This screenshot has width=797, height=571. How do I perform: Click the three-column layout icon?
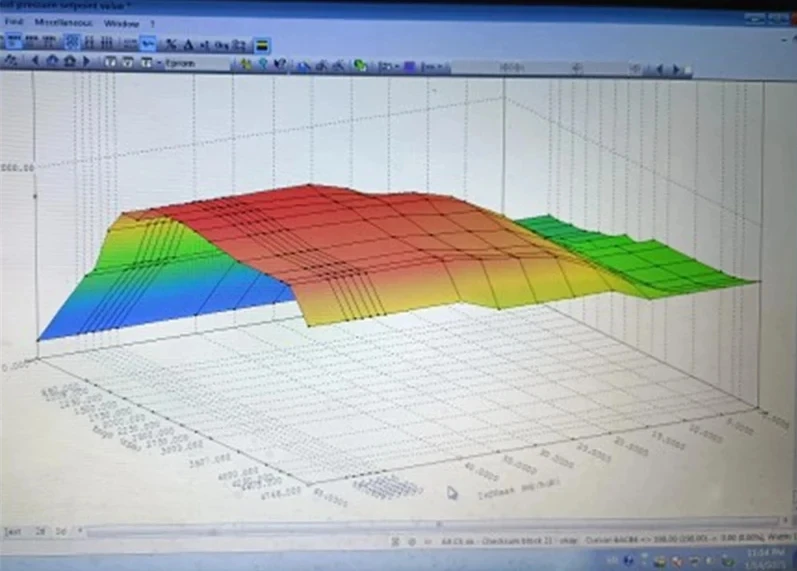[x=106, y=43]
